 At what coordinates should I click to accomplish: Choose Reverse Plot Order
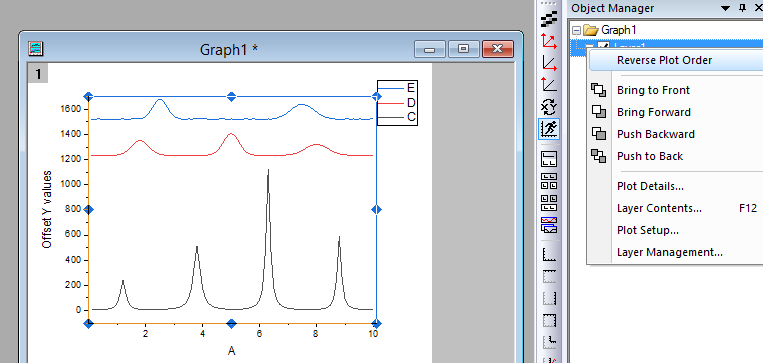coord(664,60)
